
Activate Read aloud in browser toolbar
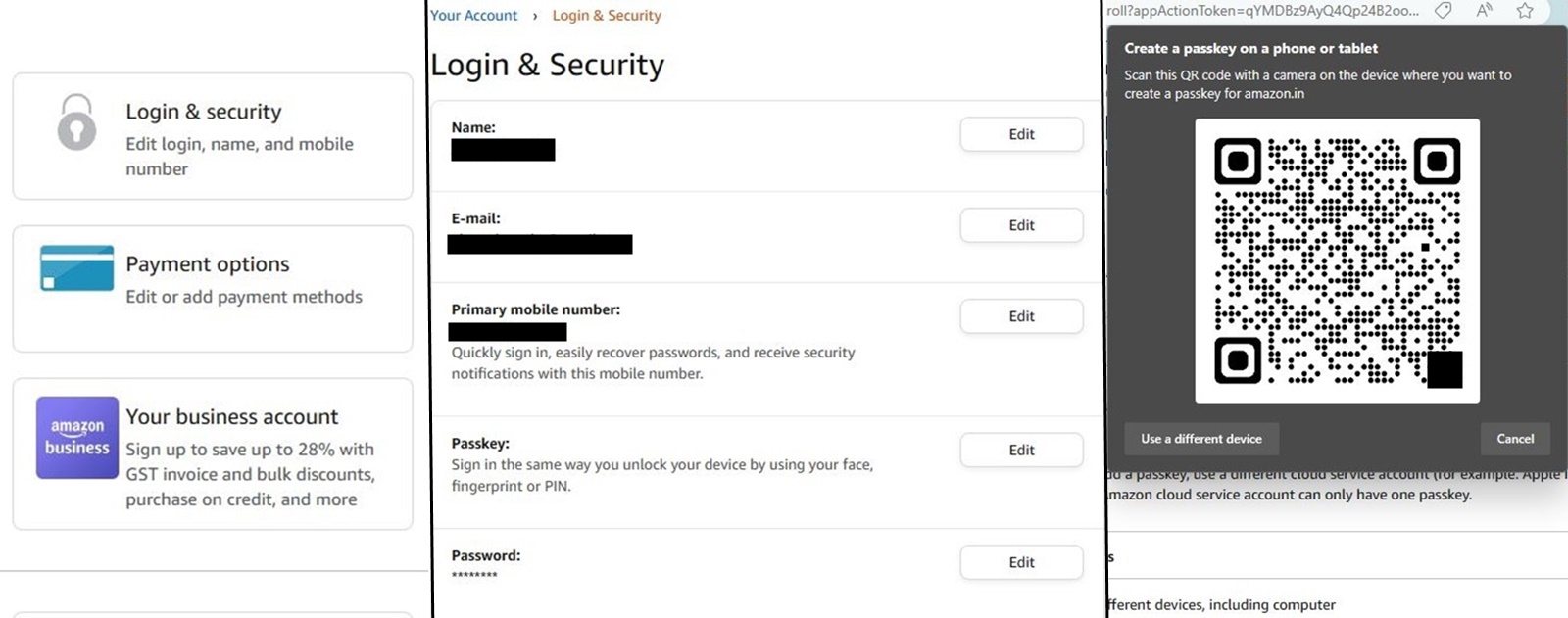1483,11
